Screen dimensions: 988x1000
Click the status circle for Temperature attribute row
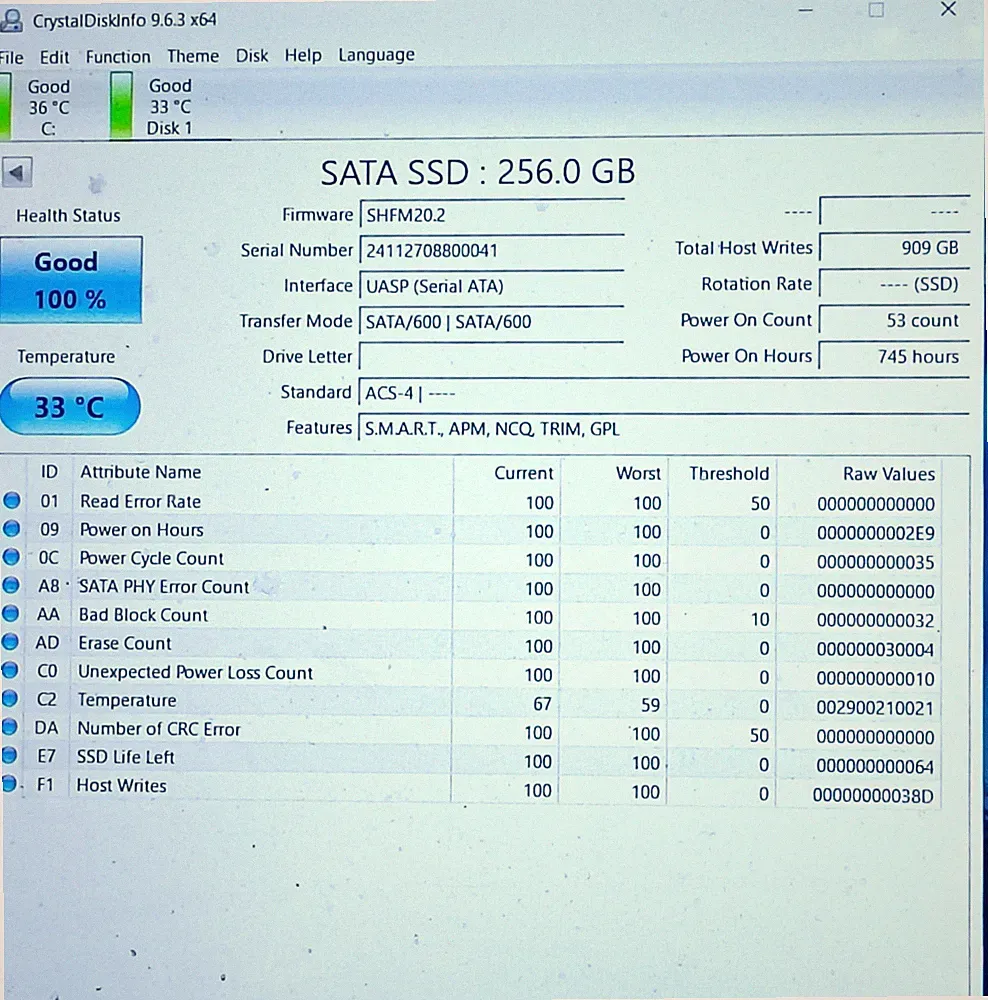(10, 698)
